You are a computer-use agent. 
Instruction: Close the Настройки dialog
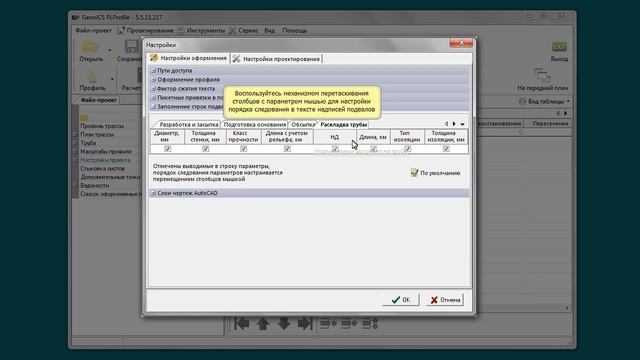461,42
